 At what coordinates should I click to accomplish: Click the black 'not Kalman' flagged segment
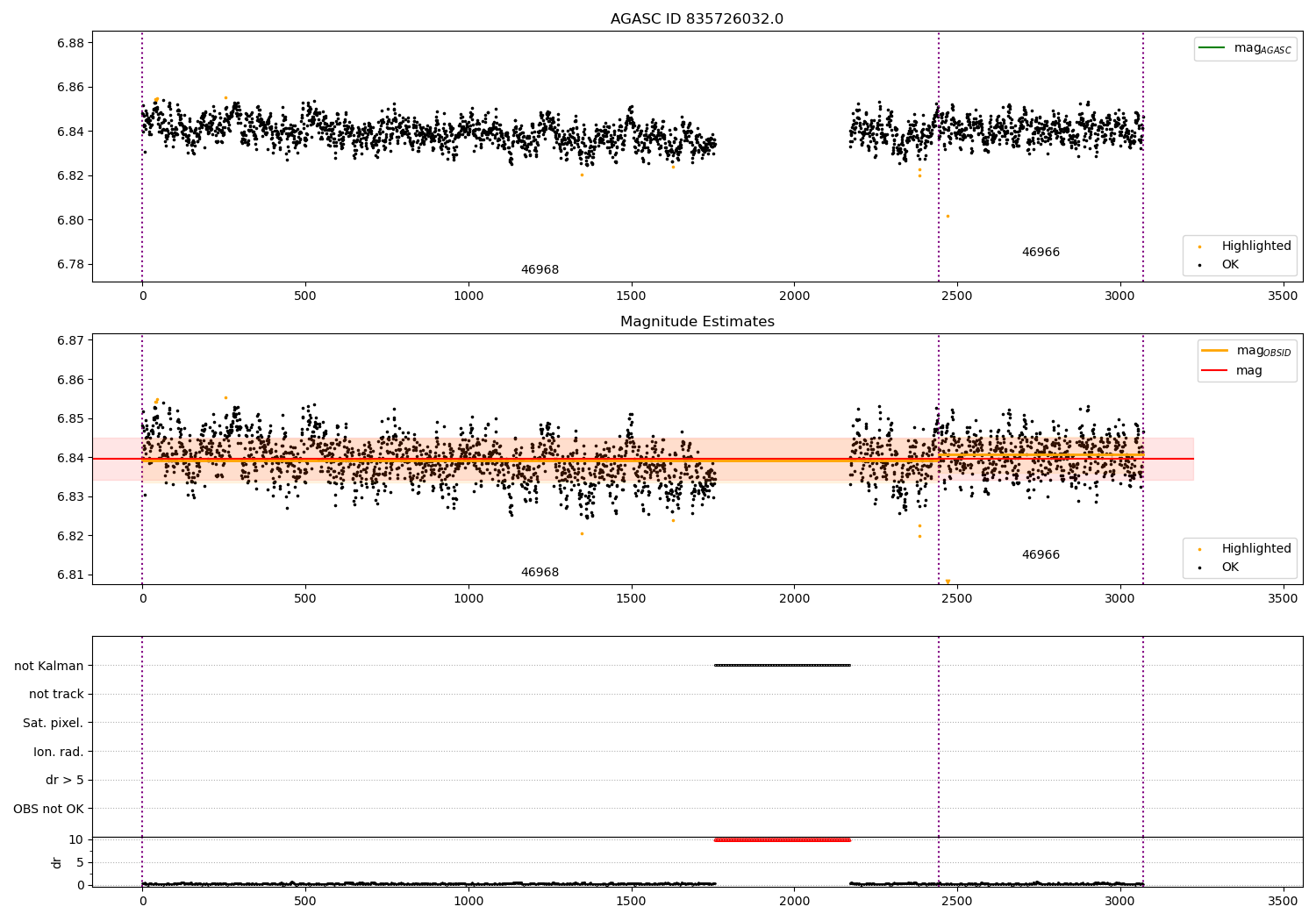782,665
